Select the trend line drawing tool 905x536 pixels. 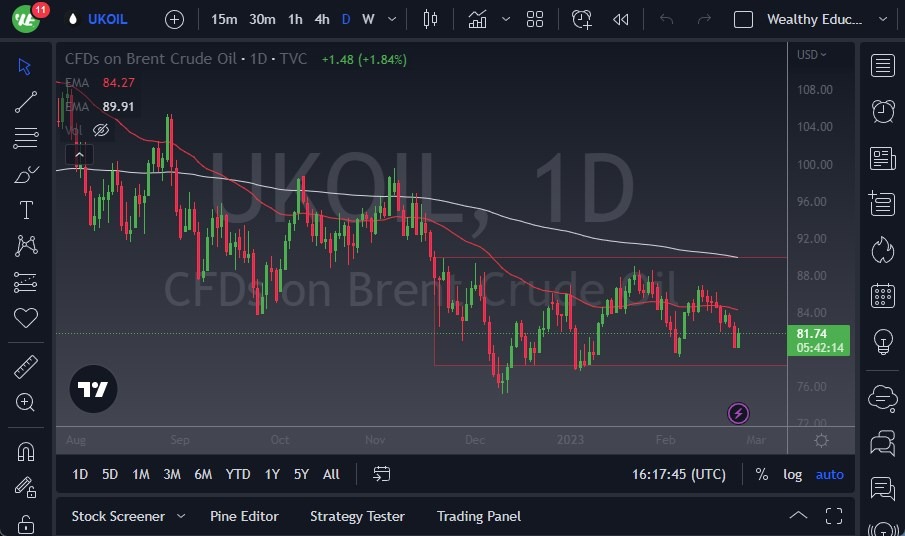[x=26, y=101]
